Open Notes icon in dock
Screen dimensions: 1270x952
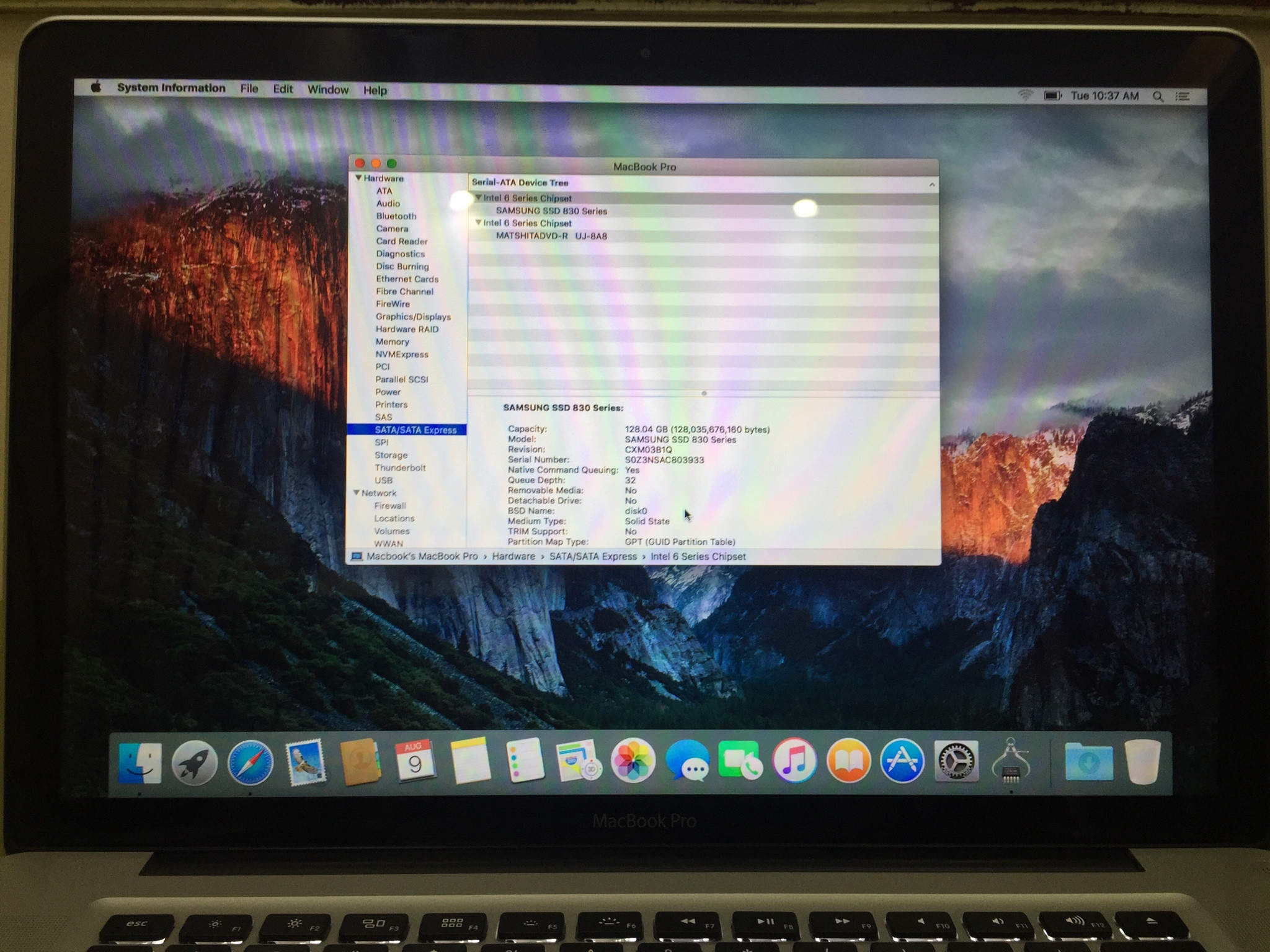click(x=470, y=760)
